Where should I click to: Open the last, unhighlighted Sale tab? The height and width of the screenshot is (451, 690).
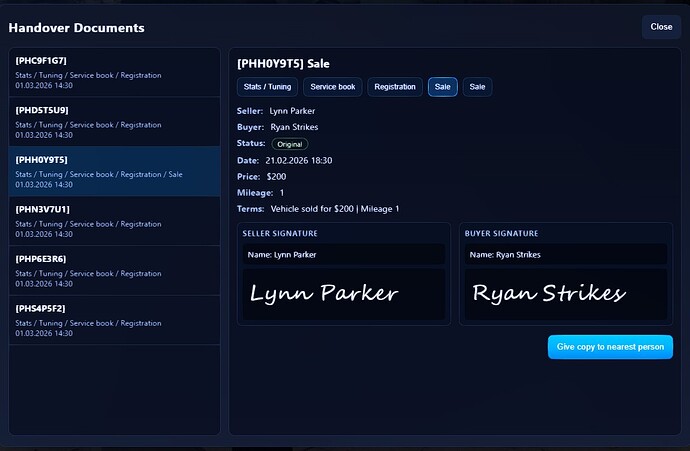477,87
